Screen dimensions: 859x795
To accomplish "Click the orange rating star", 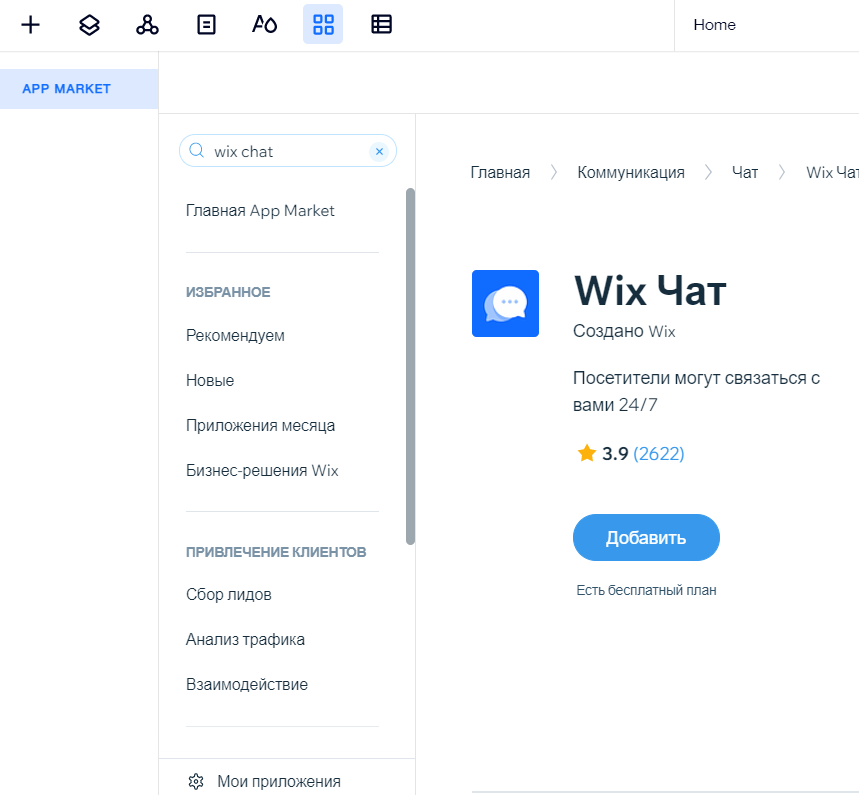I will tap(587, 453).
